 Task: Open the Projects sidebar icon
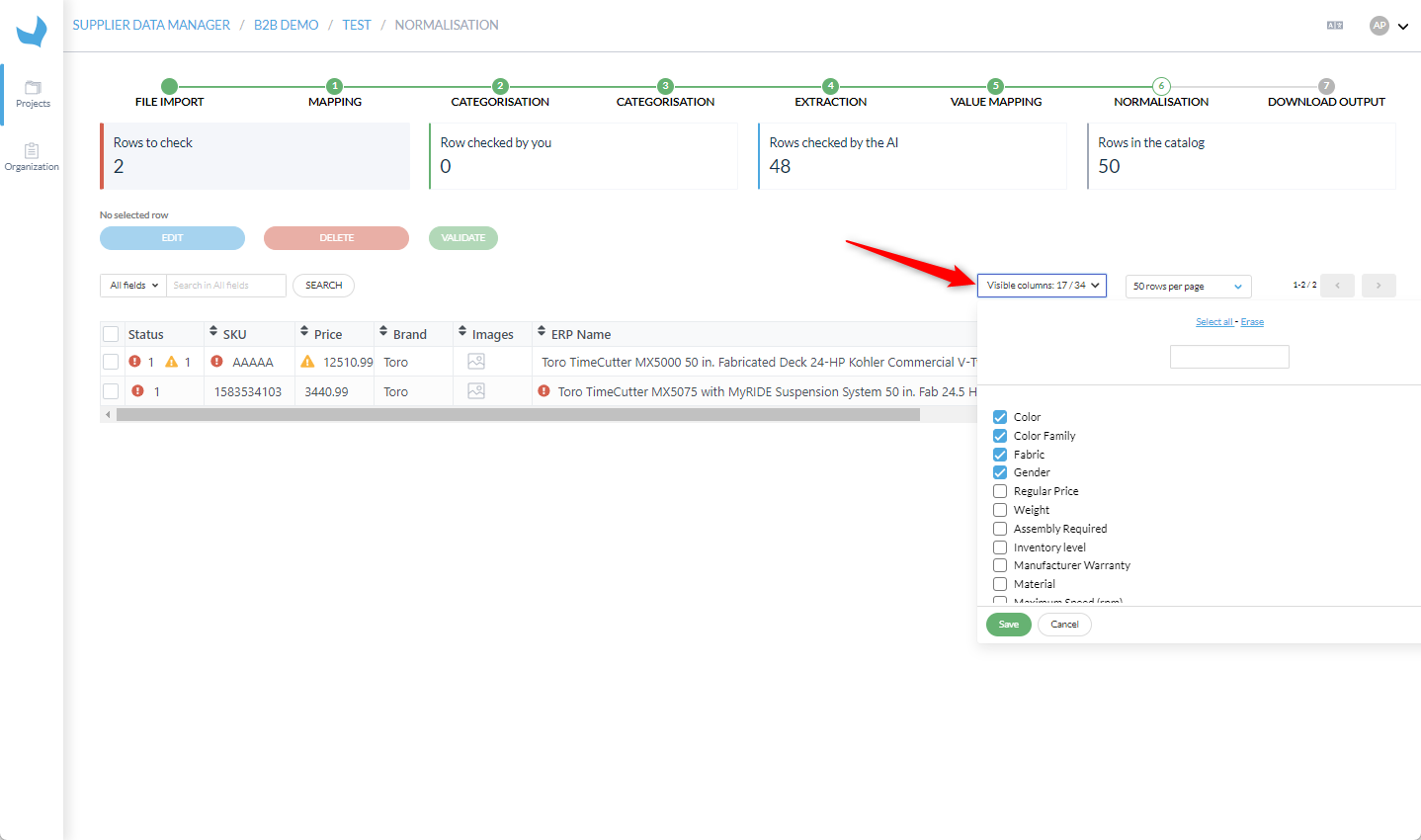click(x=33, y=94)
